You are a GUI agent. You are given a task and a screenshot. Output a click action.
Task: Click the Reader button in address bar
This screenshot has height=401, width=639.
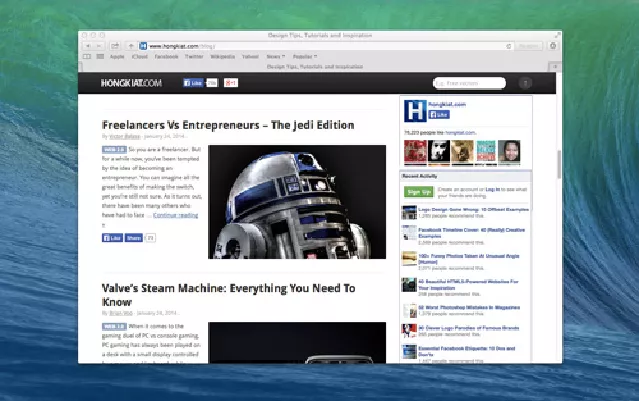pyautogui.click(x=530, y=45)
